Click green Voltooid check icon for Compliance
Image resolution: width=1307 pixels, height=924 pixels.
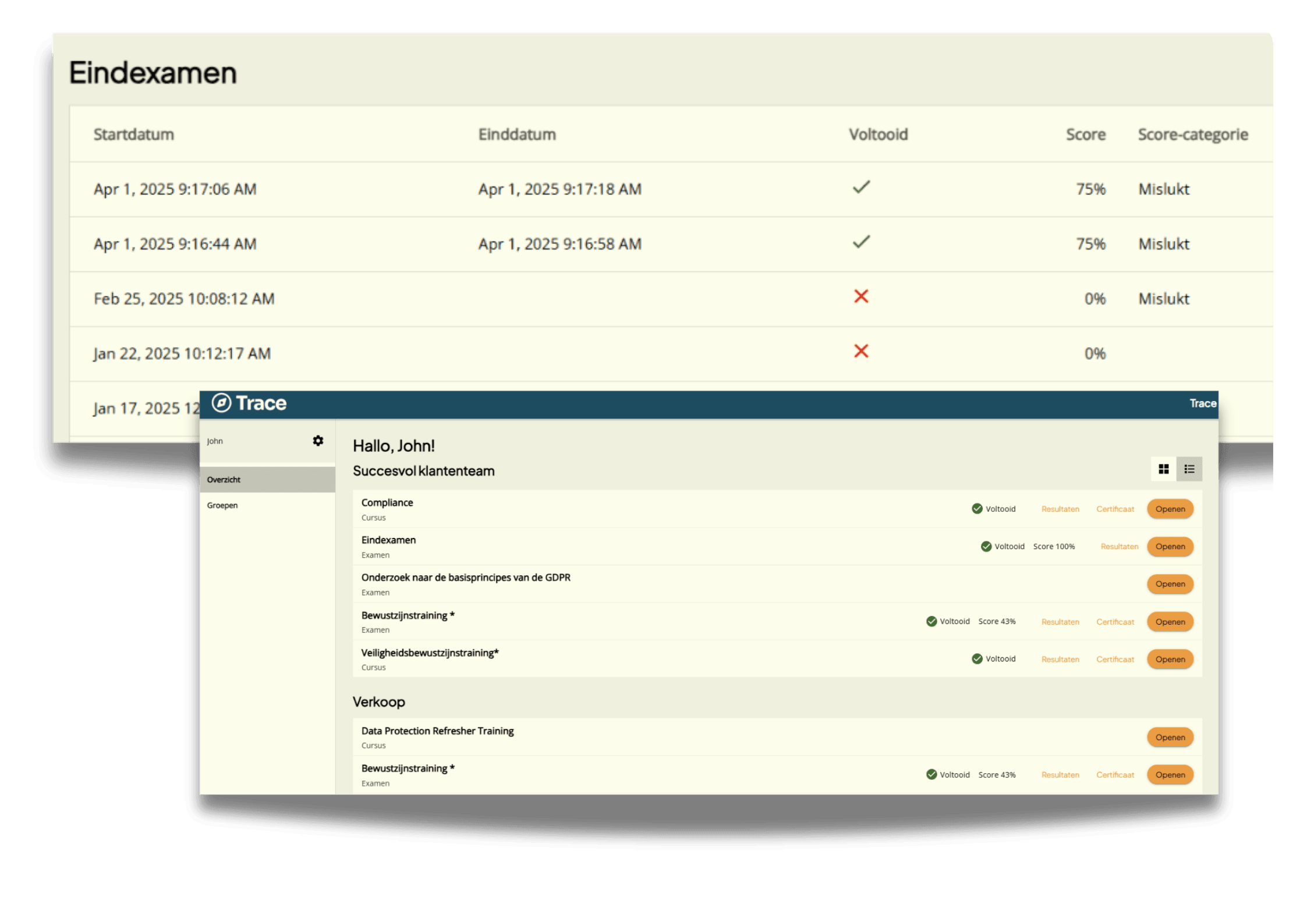(x=977, y=509)
